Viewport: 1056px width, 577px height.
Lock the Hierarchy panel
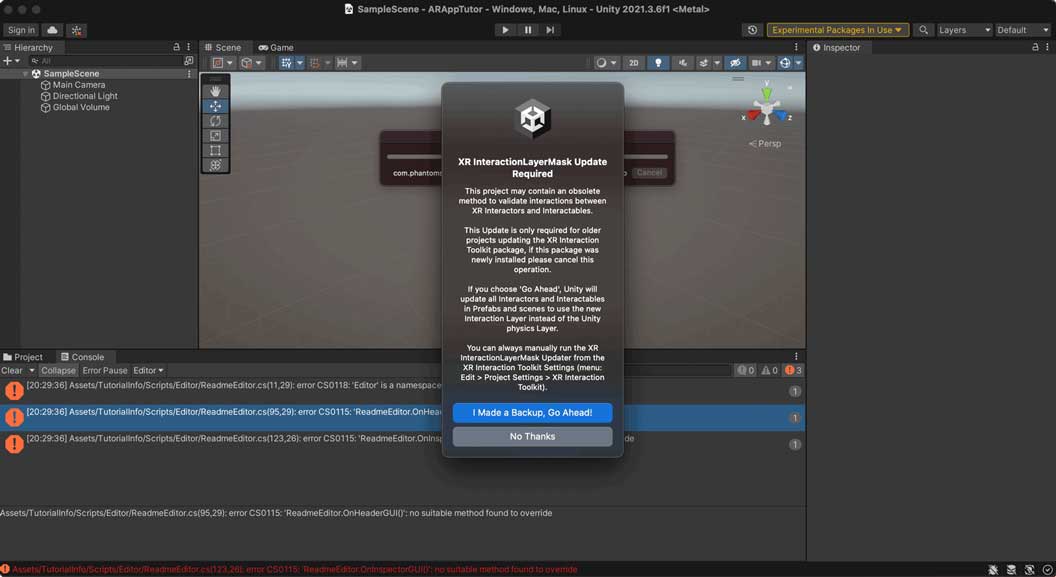click(176, 47)
